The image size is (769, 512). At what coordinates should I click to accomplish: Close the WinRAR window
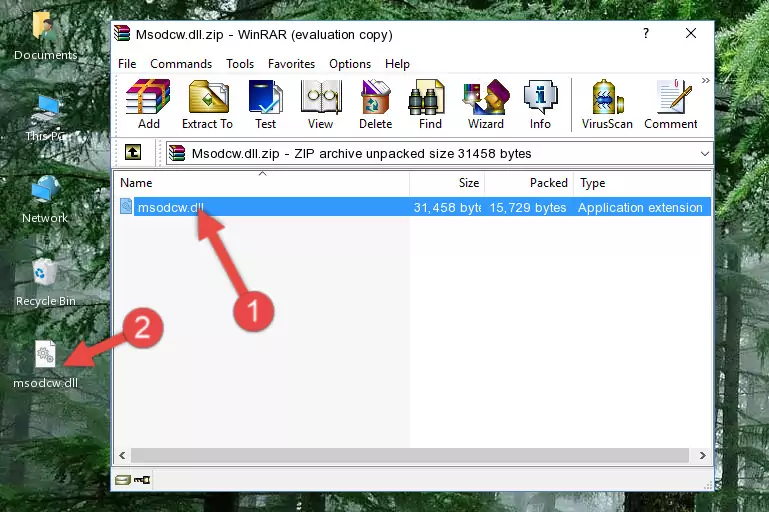point(691,33)
